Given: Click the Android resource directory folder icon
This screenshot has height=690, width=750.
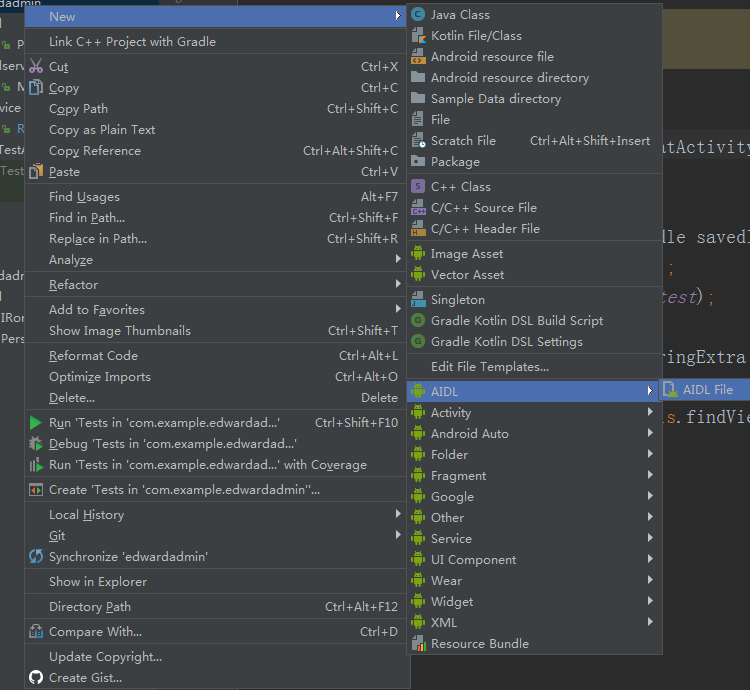Looking at the screenshot, I should point(418,77).
